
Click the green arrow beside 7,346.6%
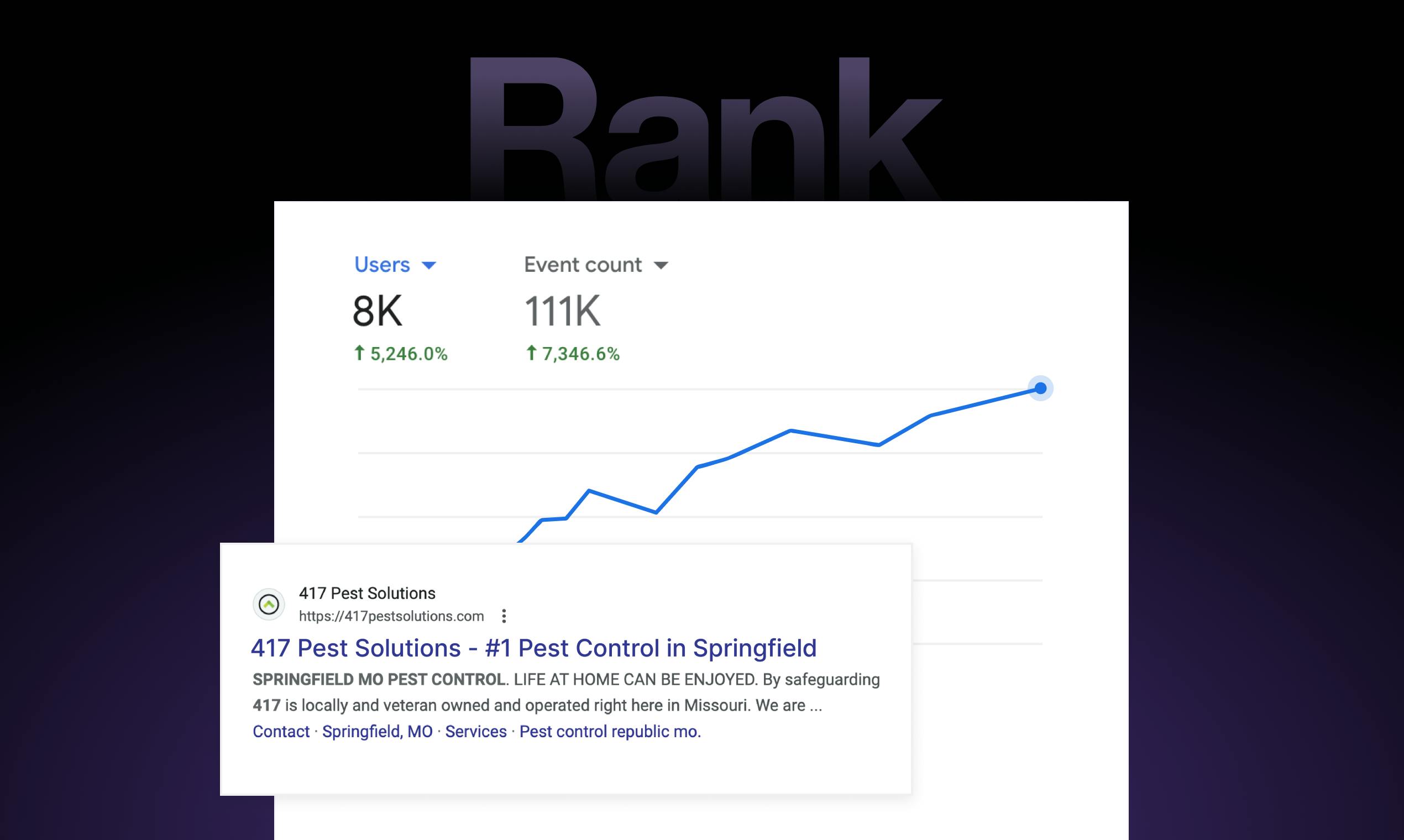point(531,353)
